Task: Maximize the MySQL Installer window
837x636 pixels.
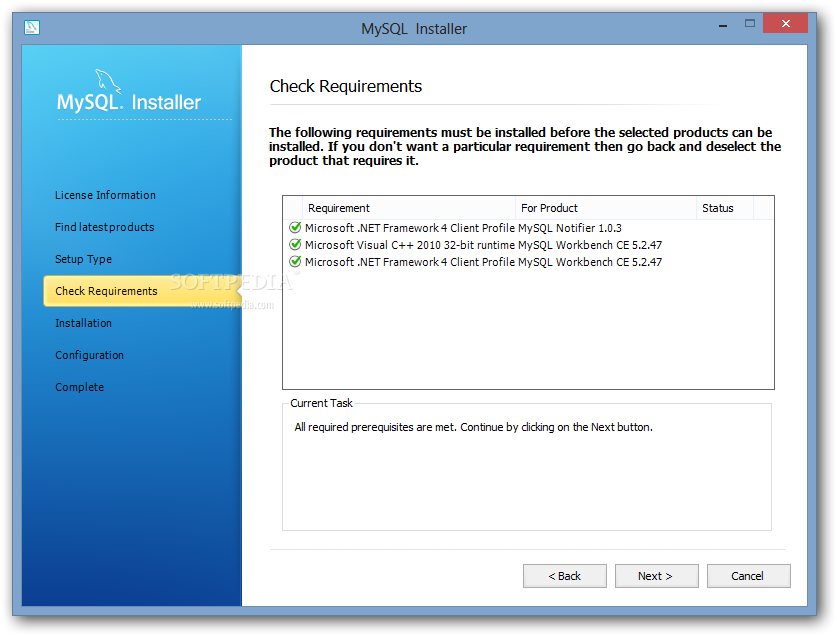Action: pyautogui.click(x=750, y=23)
